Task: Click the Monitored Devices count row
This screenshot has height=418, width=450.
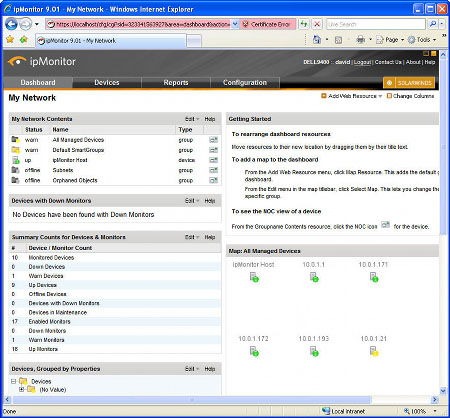Action: click(x=115, y=257)
